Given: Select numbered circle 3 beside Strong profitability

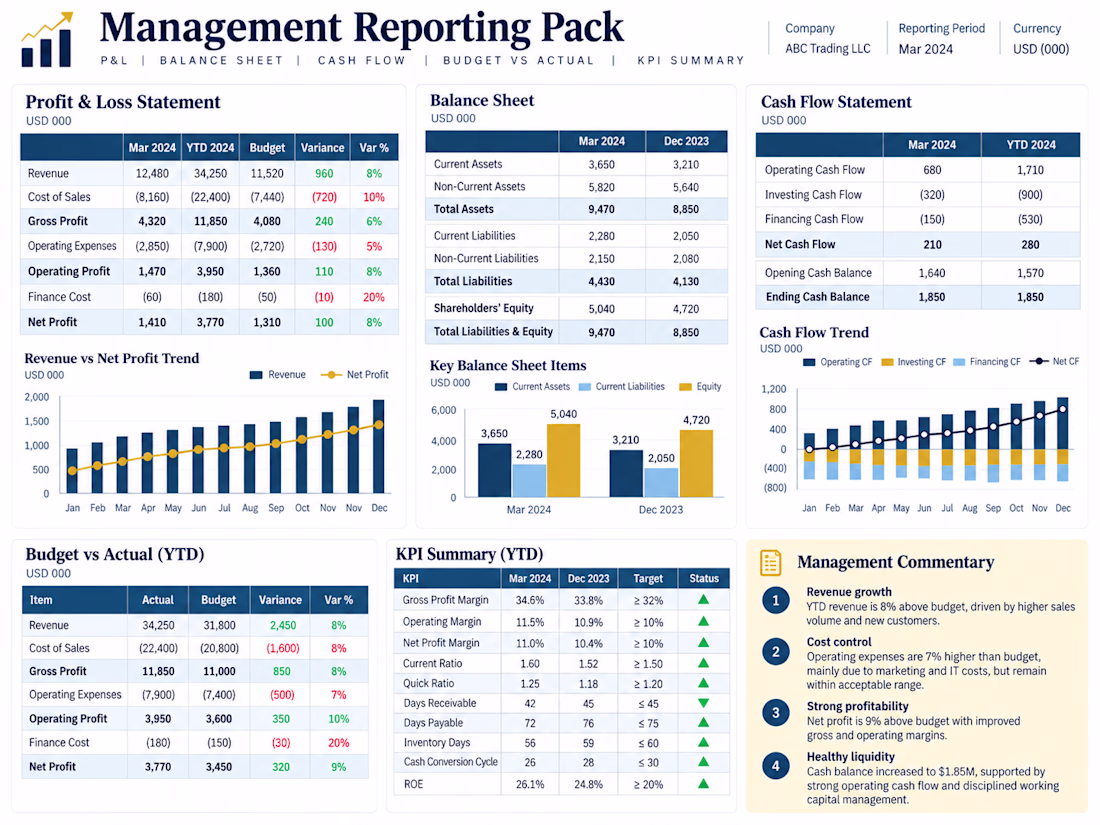Looking at the screenshot, I should pos(776,713).
